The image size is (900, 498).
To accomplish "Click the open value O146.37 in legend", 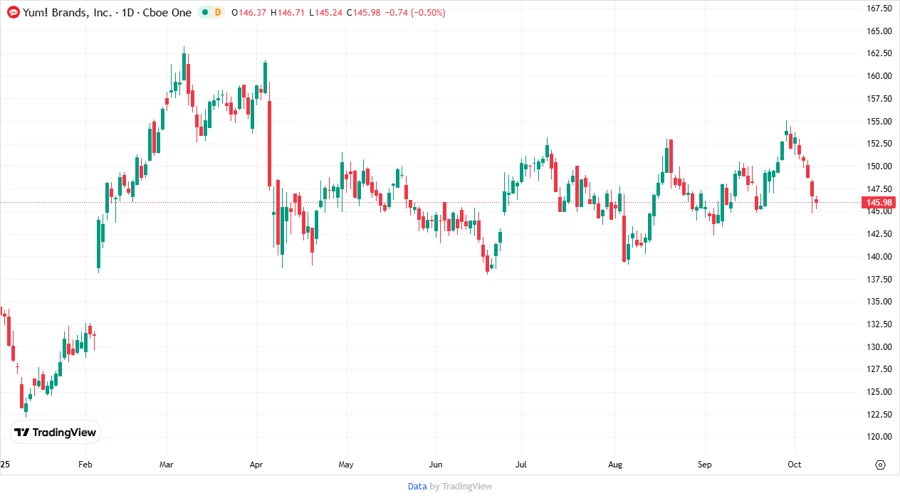I will [x=250, y=13].
